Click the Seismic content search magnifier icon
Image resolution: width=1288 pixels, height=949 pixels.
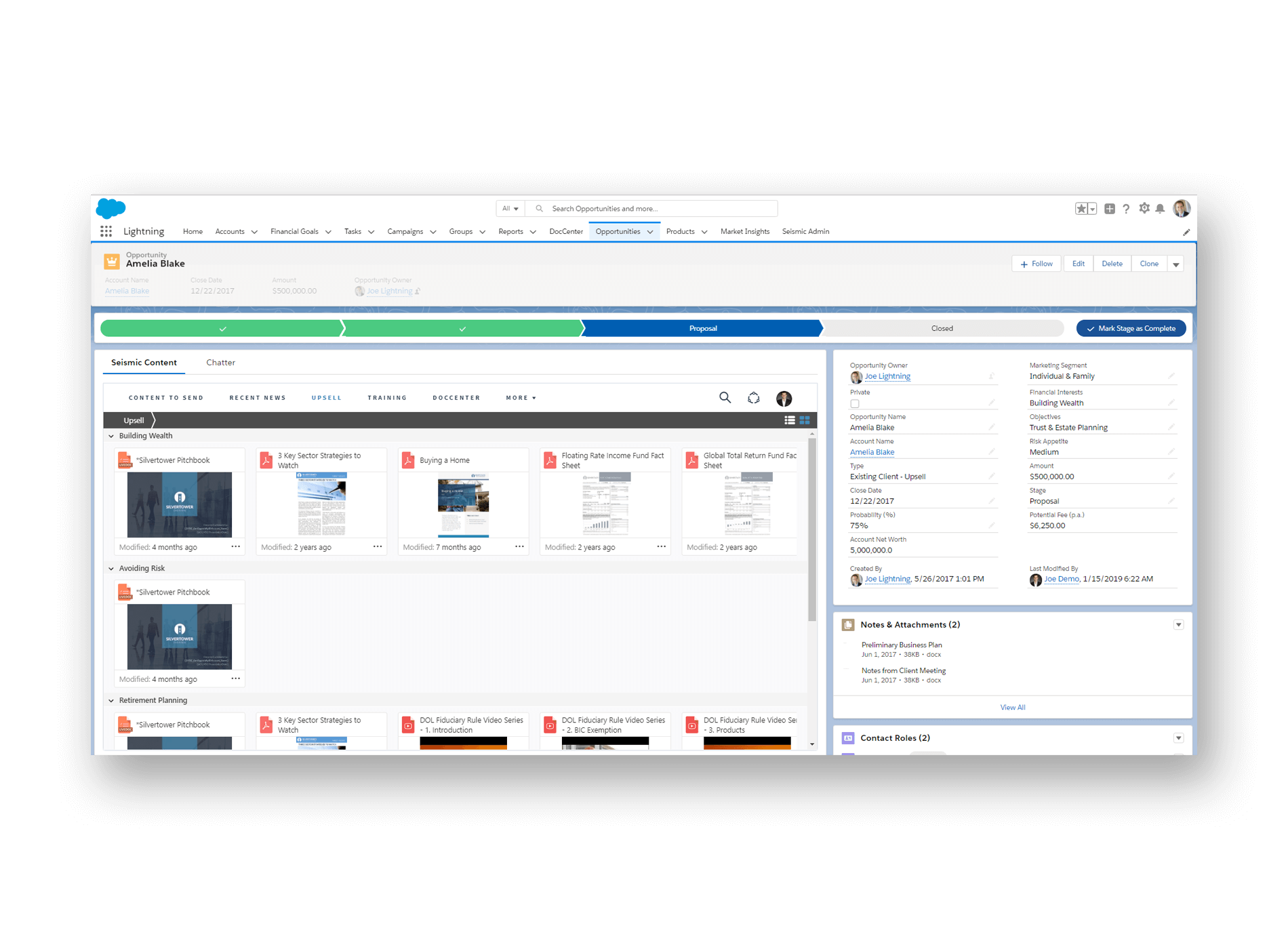tap(725, 398)
